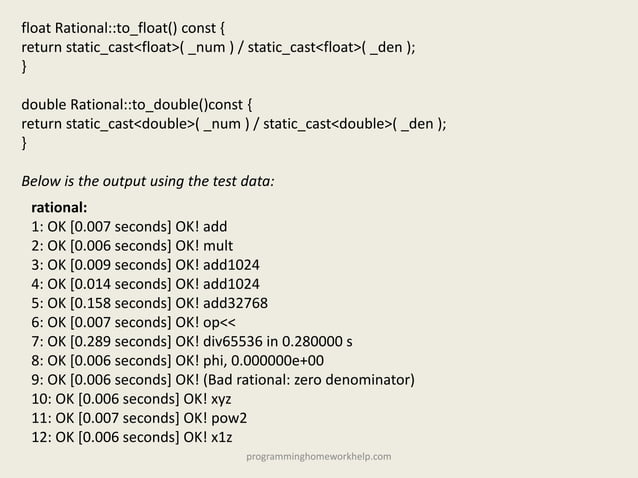Select test result line 1 add
The height and width of the screenshot is (478, 638).
pos(129,227)
